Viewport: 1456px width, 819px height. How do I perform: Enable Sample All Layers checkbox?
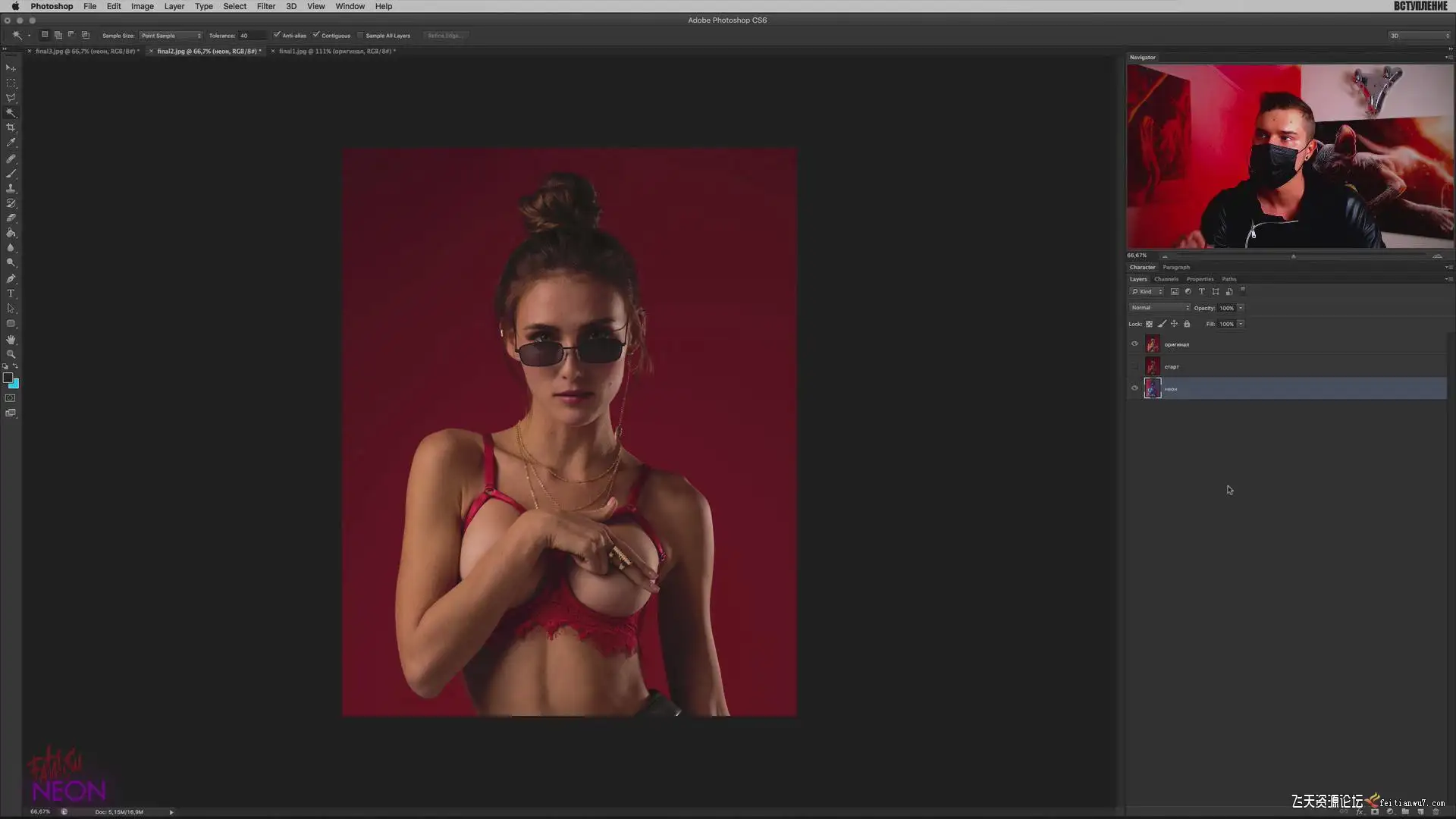(x=360, y=35)
